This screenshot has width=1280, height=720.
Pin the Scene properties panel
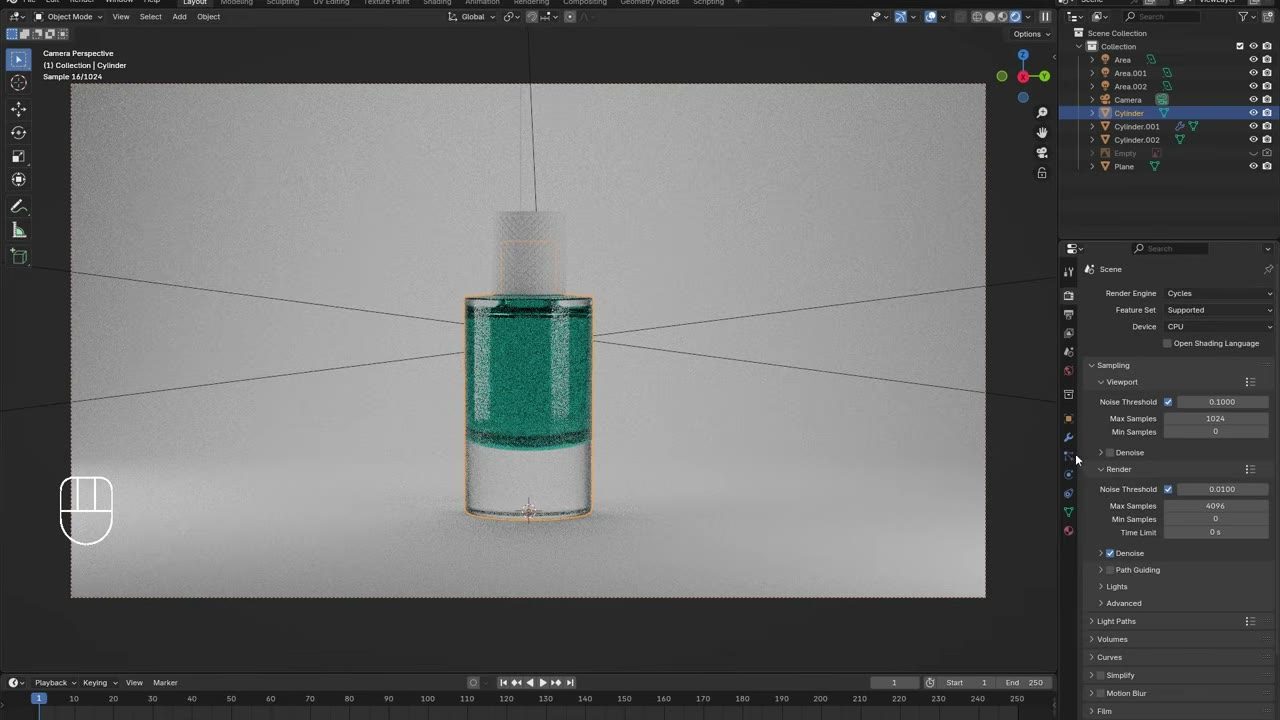(1268, 269)
